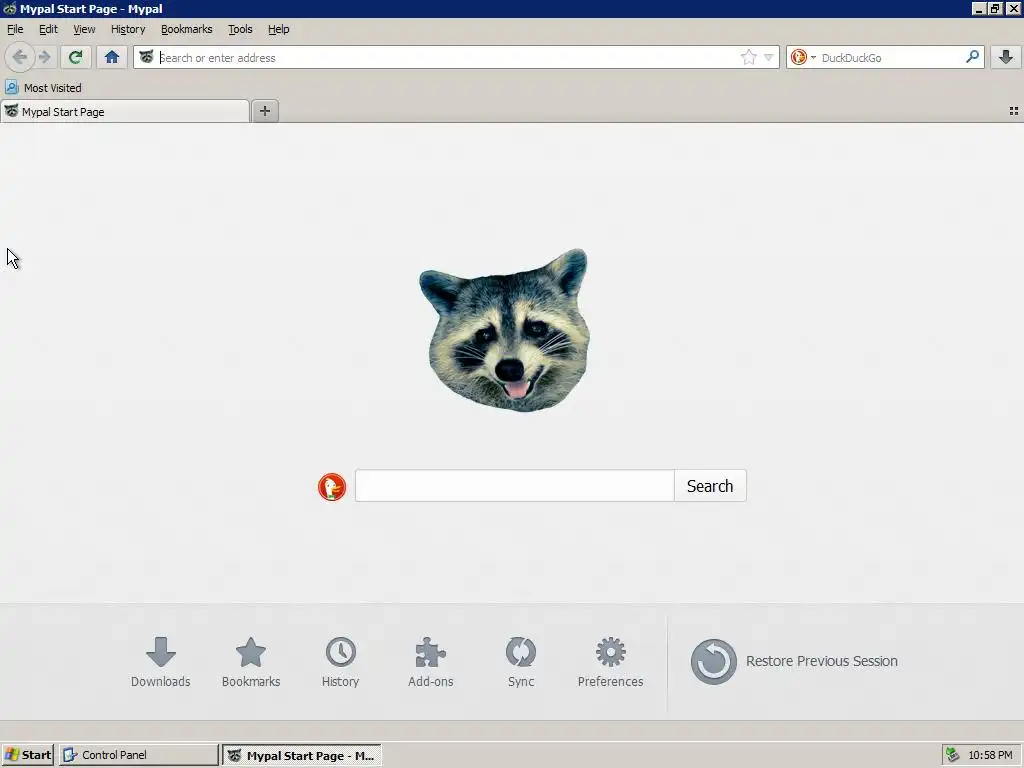The image size is (1024, 768).
Task: Click the DuckDuckGo logo beside search box
Action: pos(332,487)
